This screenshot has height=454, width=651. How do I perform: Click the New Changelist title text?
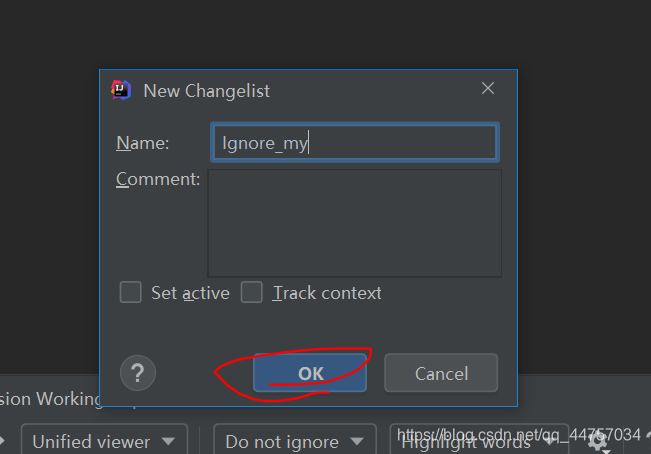click(206, 90)
